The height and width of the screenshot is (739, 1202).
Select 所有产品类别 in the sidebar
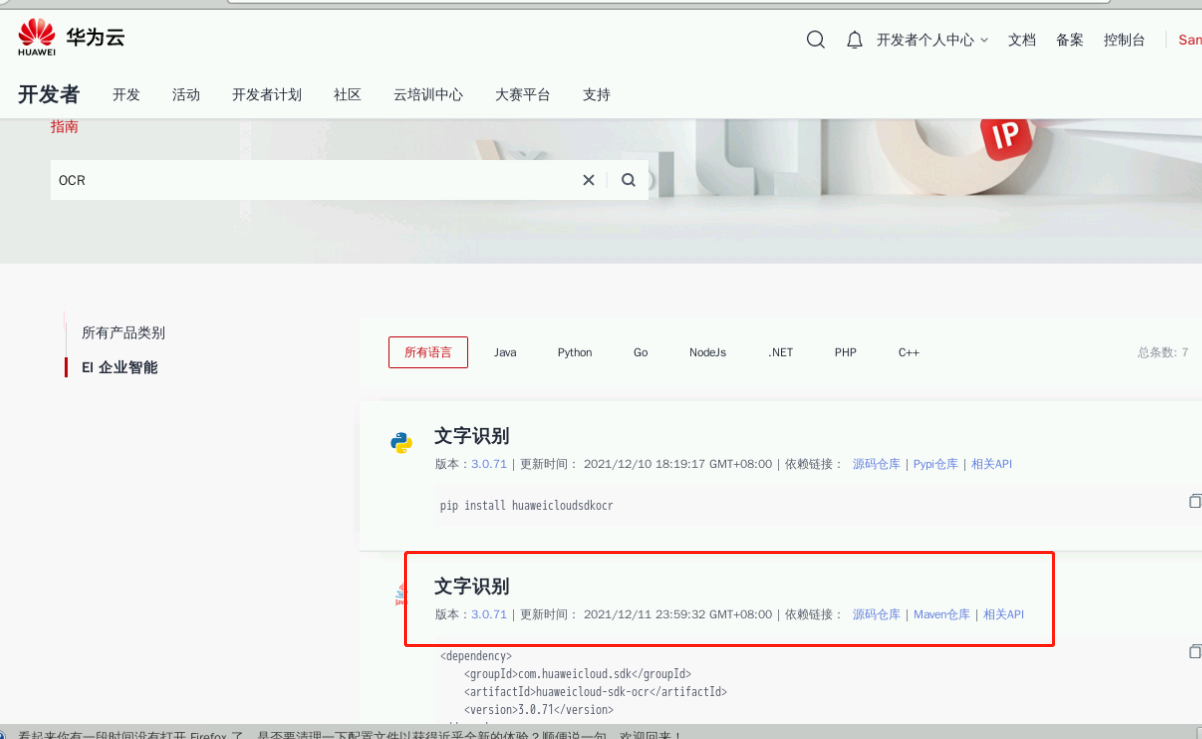(x=123, y=333)
